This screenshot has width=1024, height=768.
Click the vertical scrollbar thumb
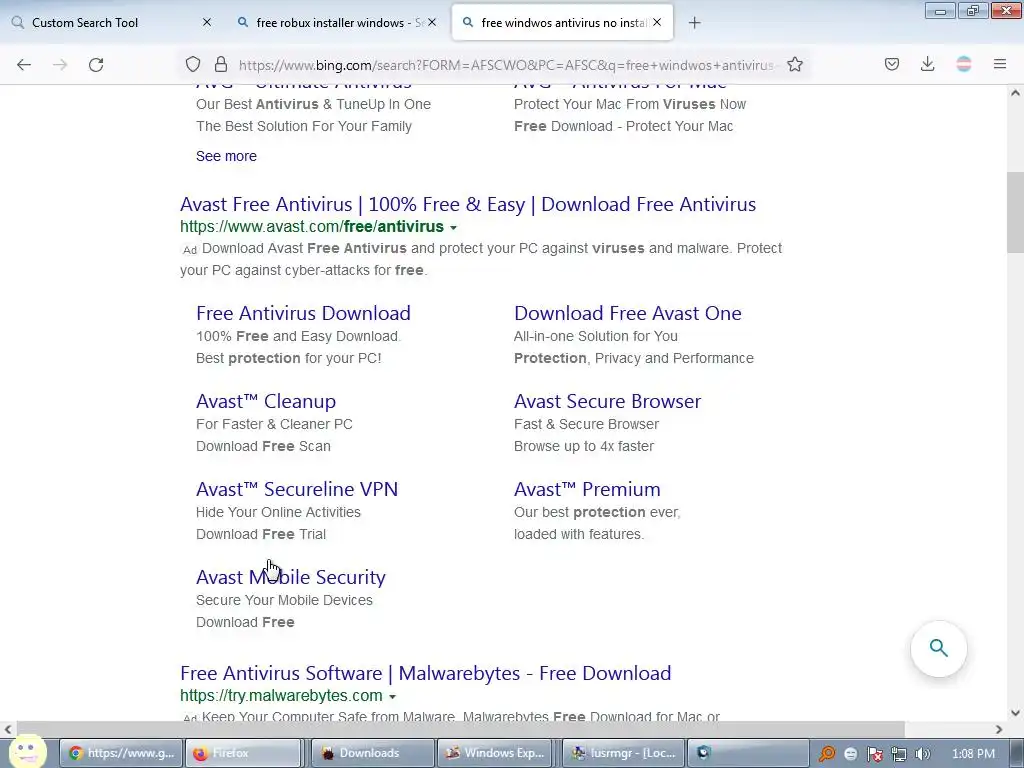point(1015,212)
